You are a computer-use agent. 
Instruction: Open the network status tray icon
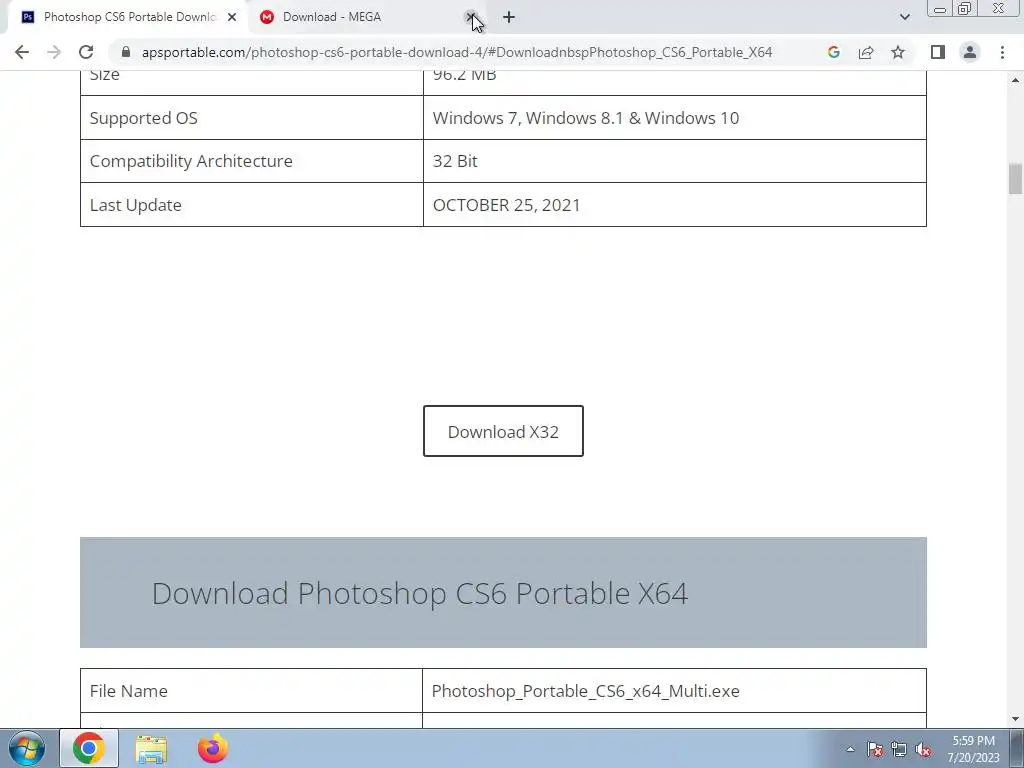899,749
